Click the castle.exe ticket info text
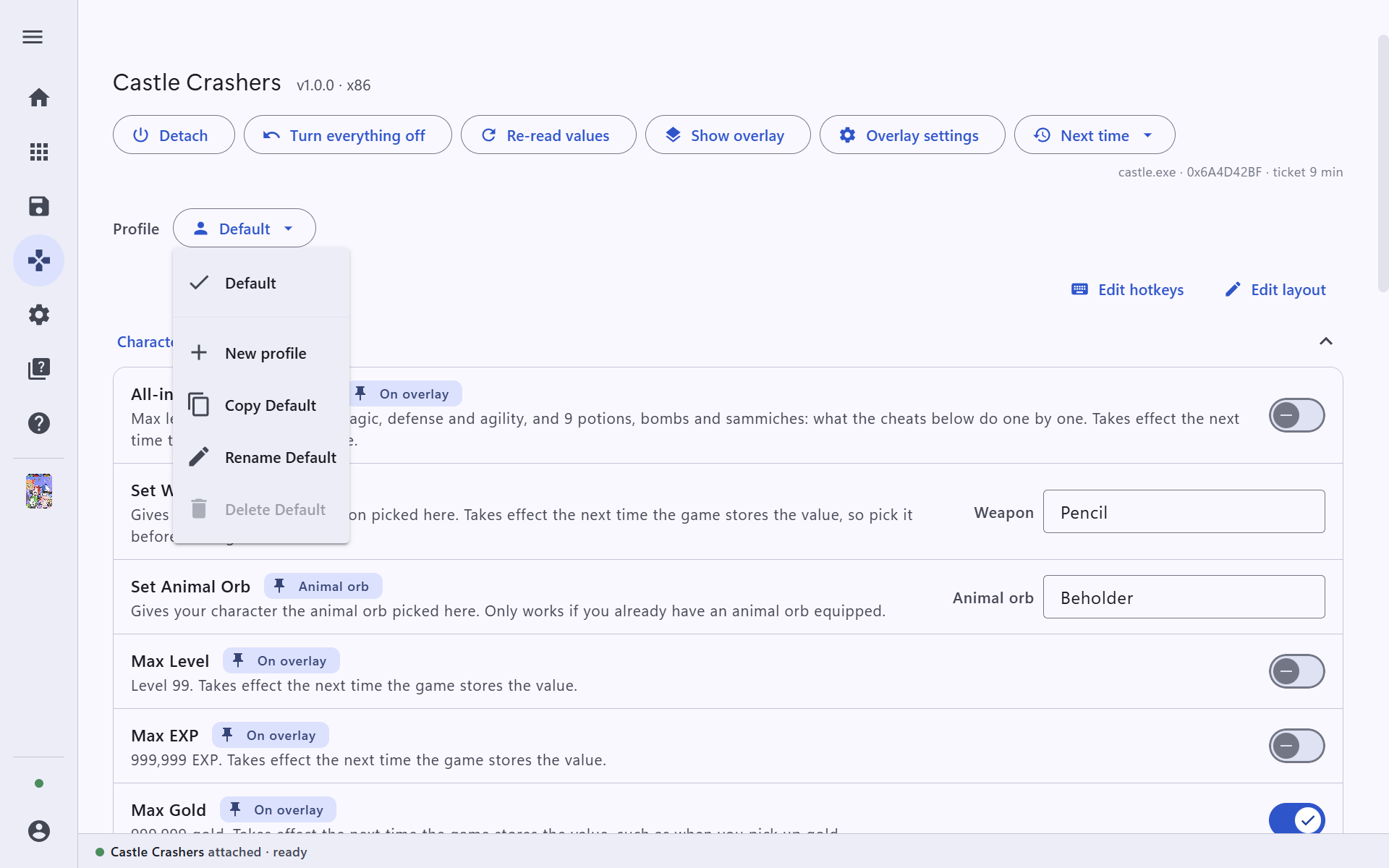Screen dimensions: 1389x868 [x=1230, y=172]
